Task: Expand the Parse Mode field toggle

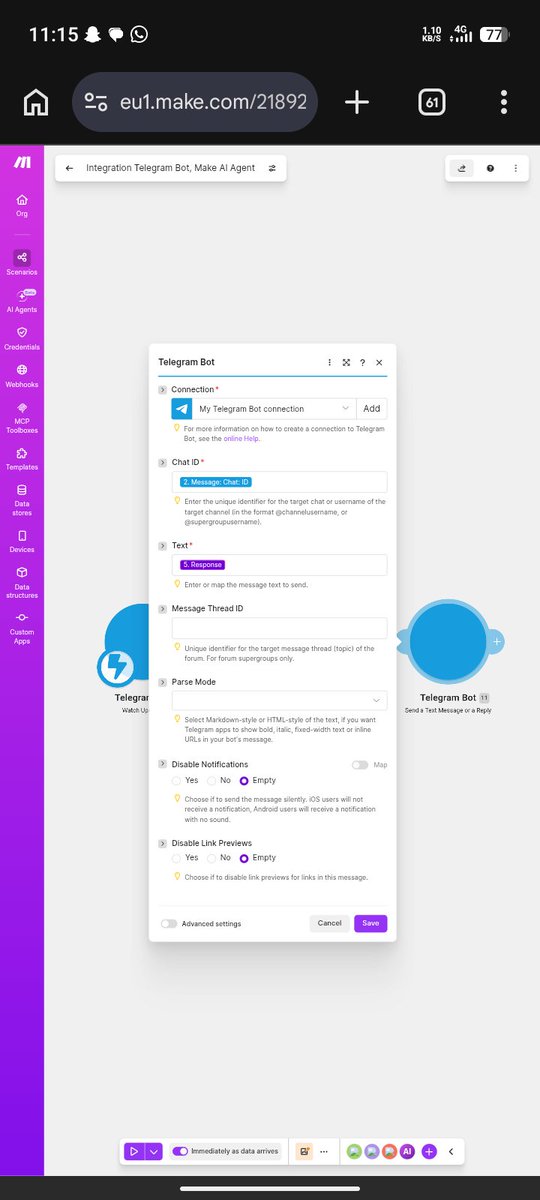Action: point(162,682)
